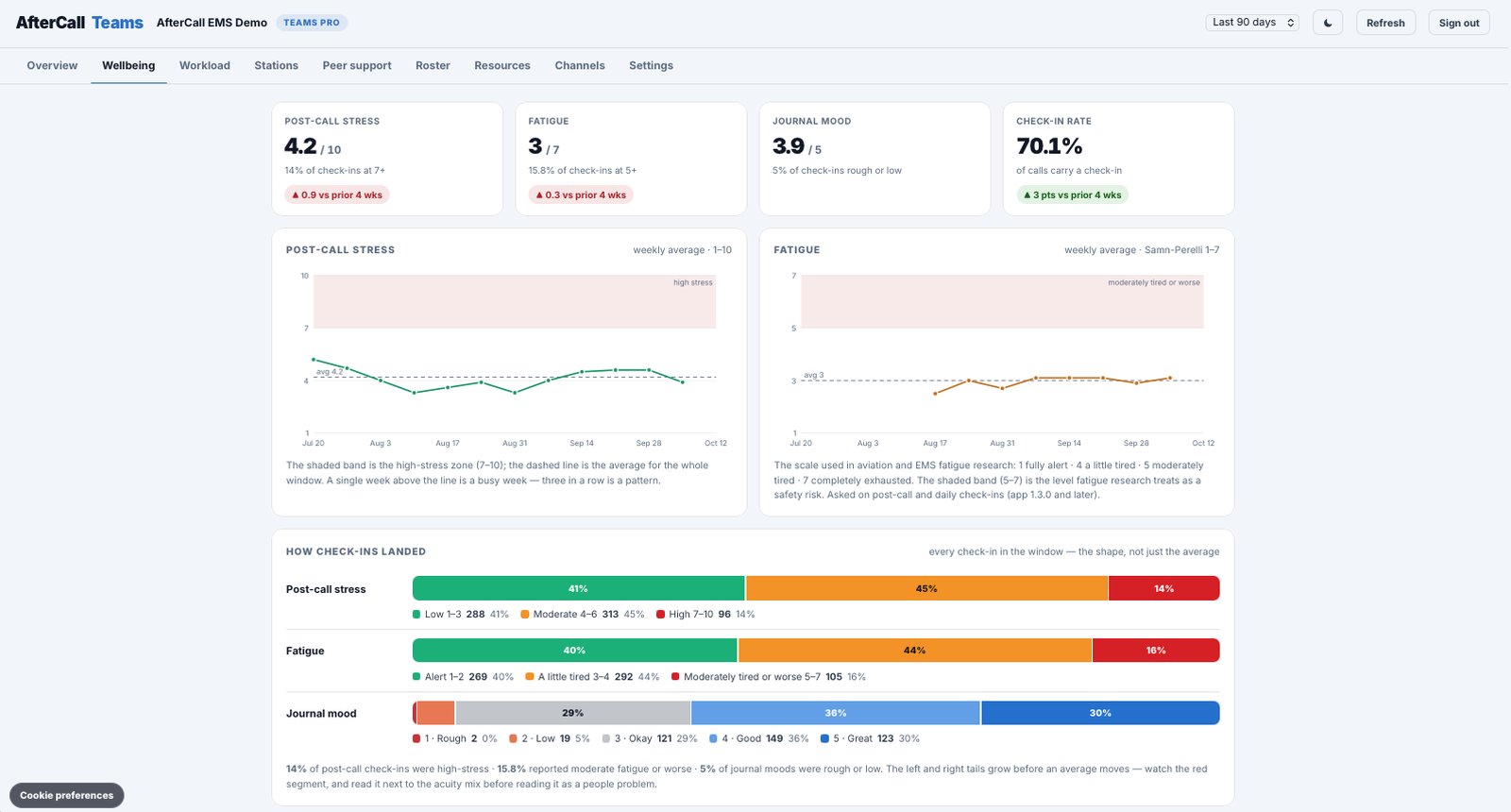The height and width of the screenshot is (812, 1511).
Task: Open Cookie preferences
Action: pos(67,795)
